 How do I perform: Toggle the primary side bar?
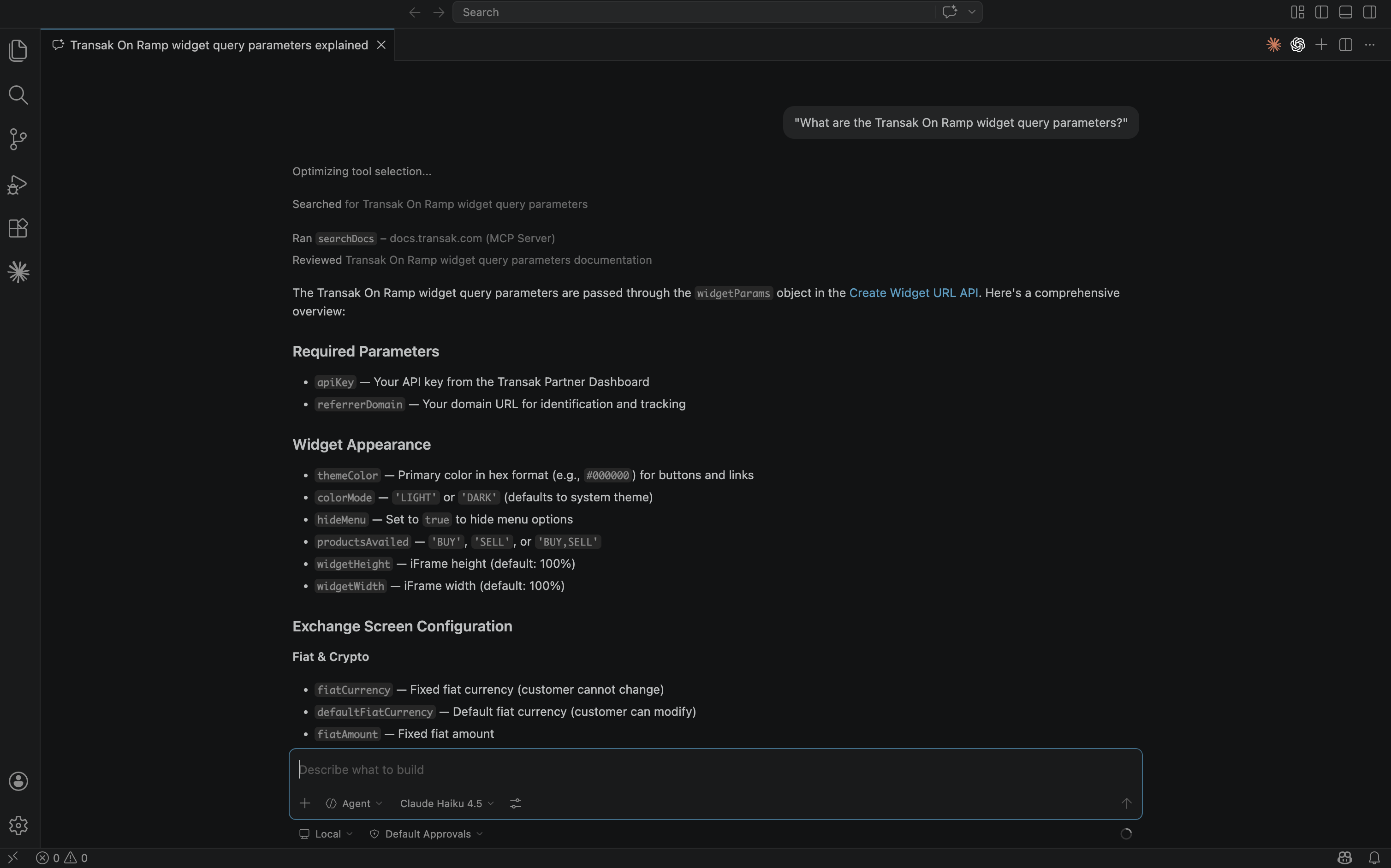pyautogui.click(x=1321, y=12)
